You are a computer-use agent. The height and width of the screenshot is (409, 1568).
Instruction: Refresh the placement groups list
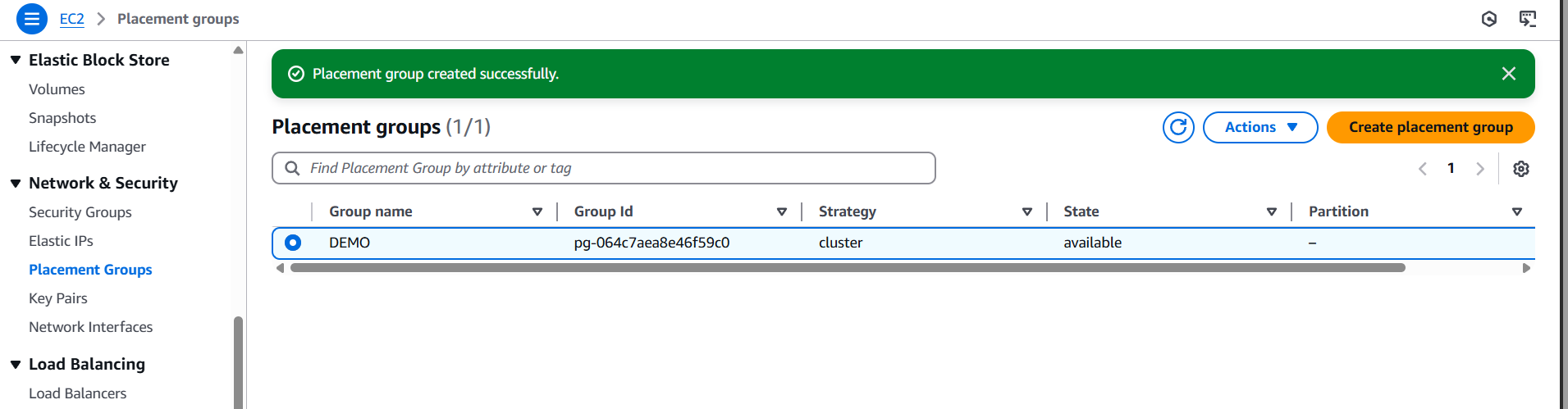click(x=1178, y=127)
